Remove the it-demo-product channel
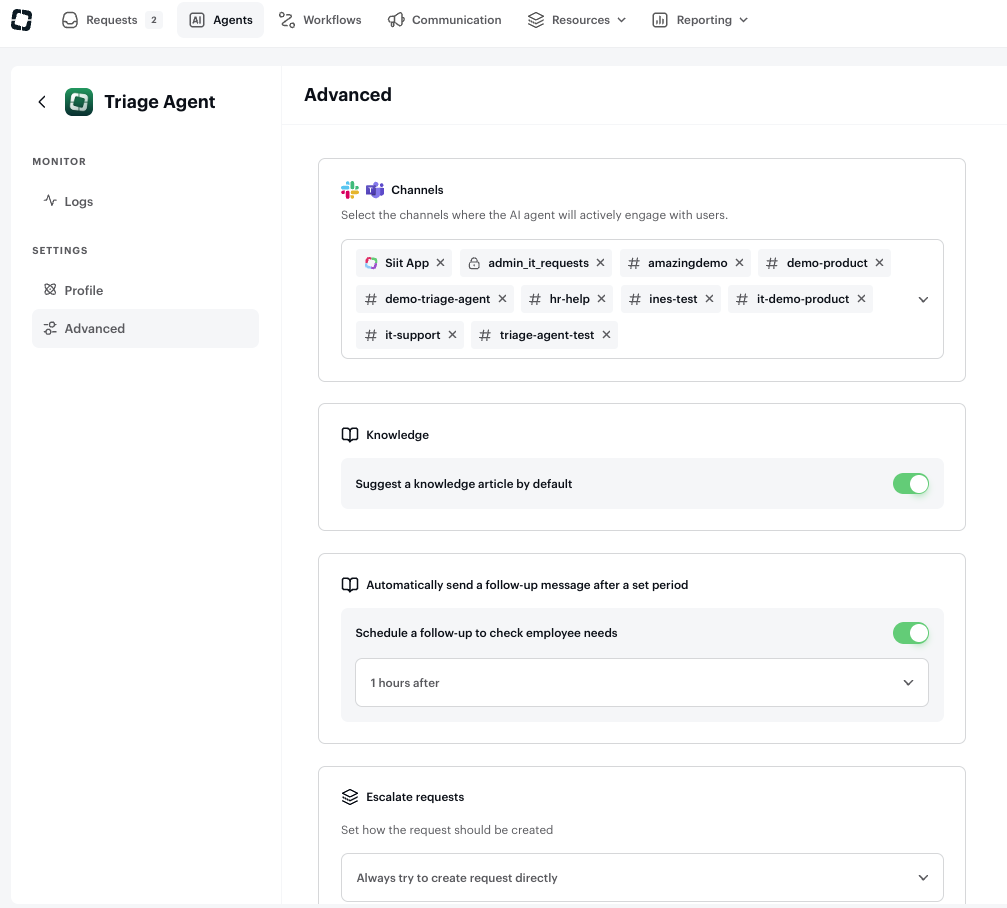The height and width of the screenshot is (908, 1007). pyautogui.click(x=861, y=299)
